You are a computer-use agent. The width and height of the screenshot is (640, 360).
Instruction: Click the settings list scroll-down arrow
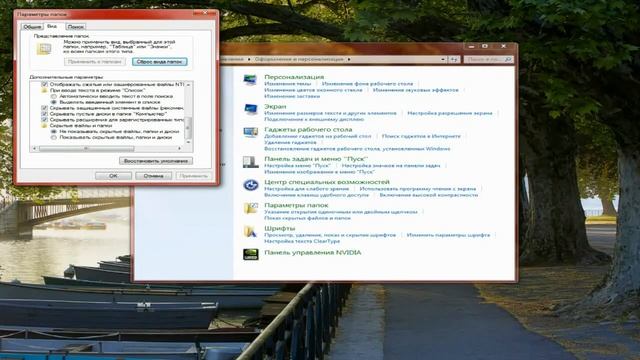[x=188, y=142]
